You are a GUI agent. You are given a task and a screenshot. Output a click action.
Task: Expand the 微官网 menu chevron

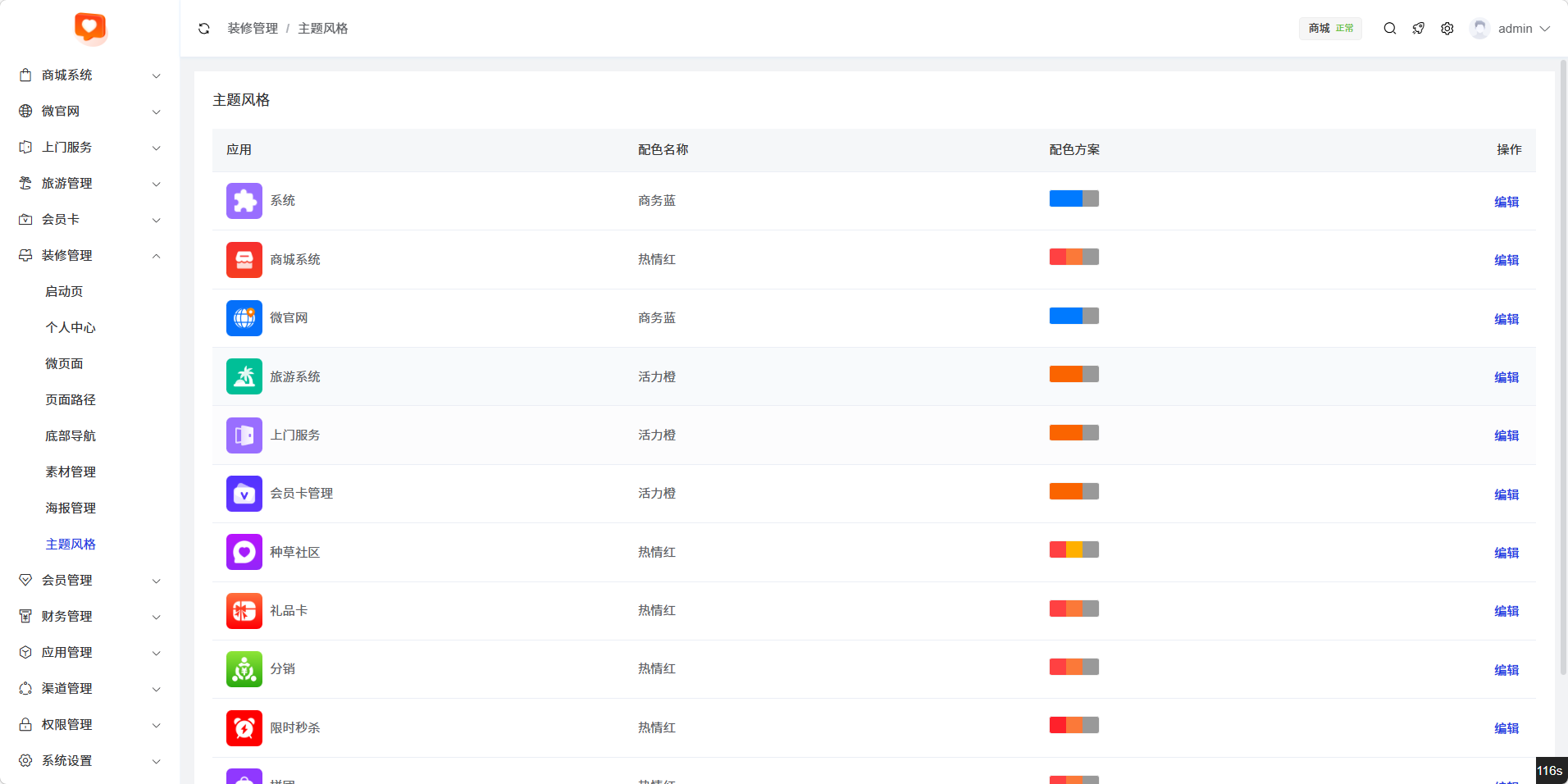156,112
